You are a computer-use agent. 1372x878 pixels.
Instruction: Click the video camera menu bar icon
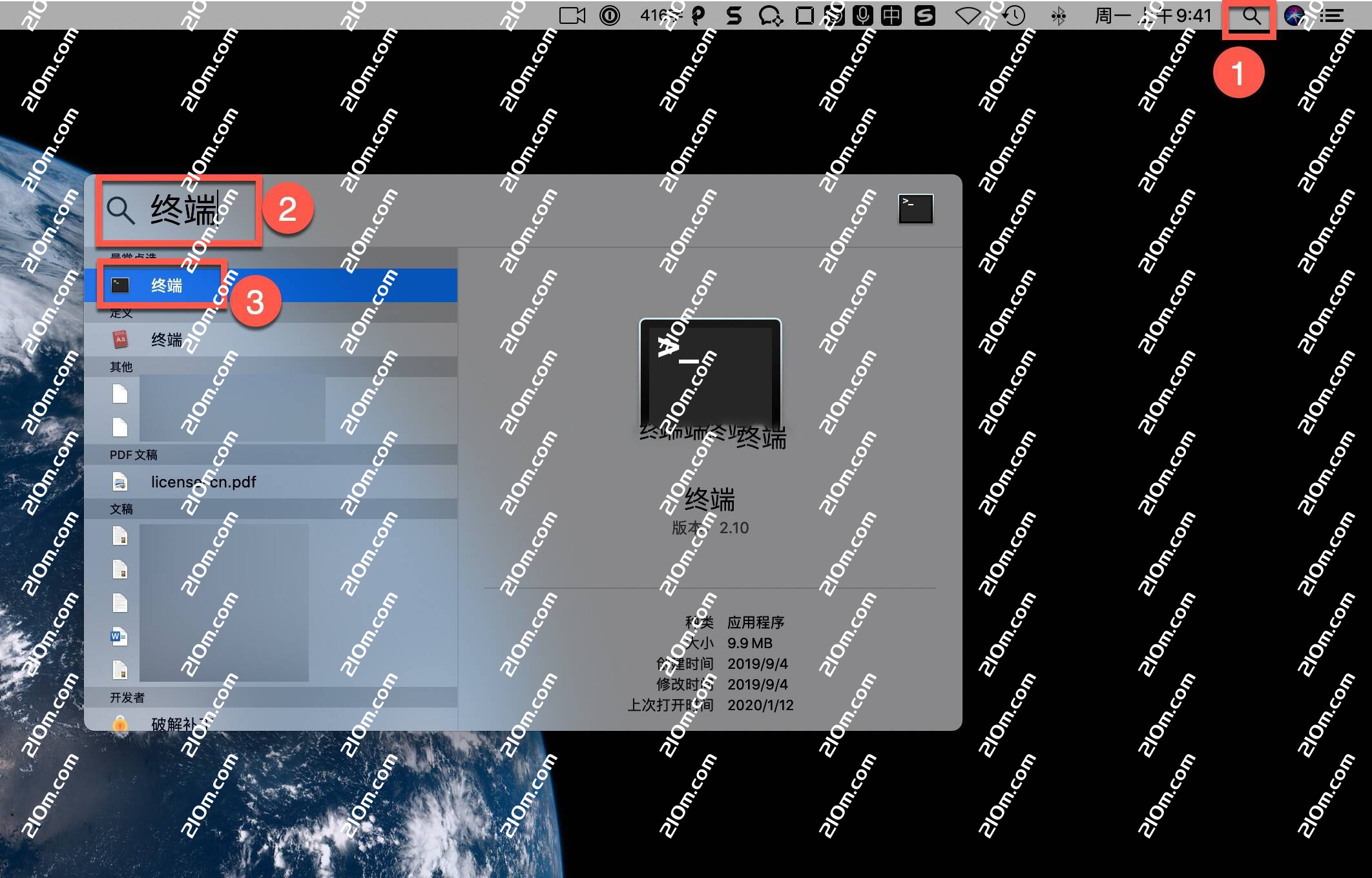point(572,16)
